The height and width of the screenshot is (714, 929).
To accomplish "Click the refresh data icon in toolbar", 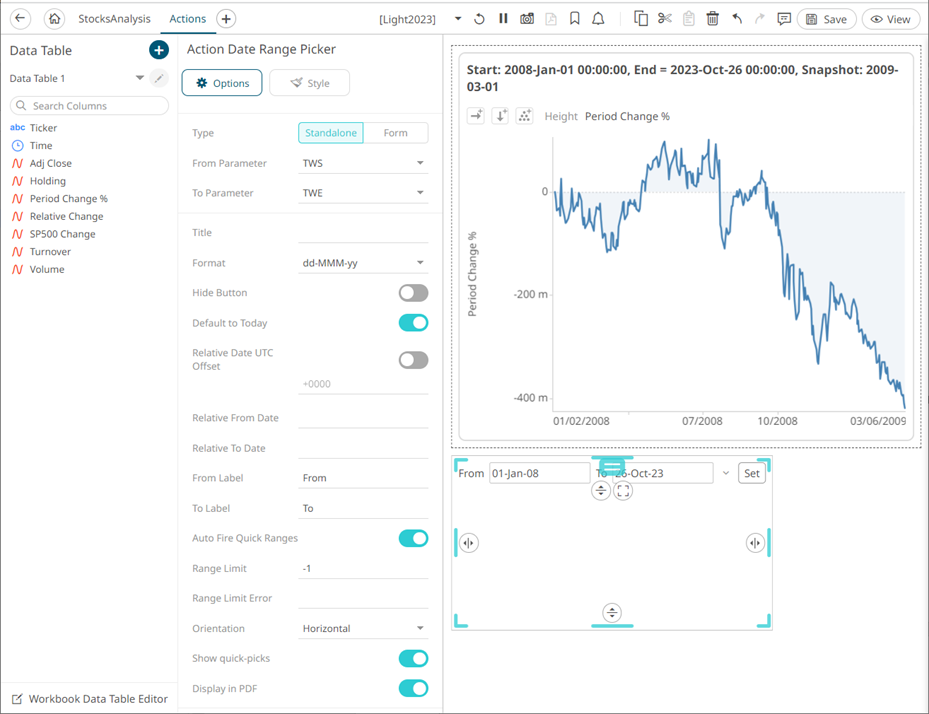I will tap(480, 19).
